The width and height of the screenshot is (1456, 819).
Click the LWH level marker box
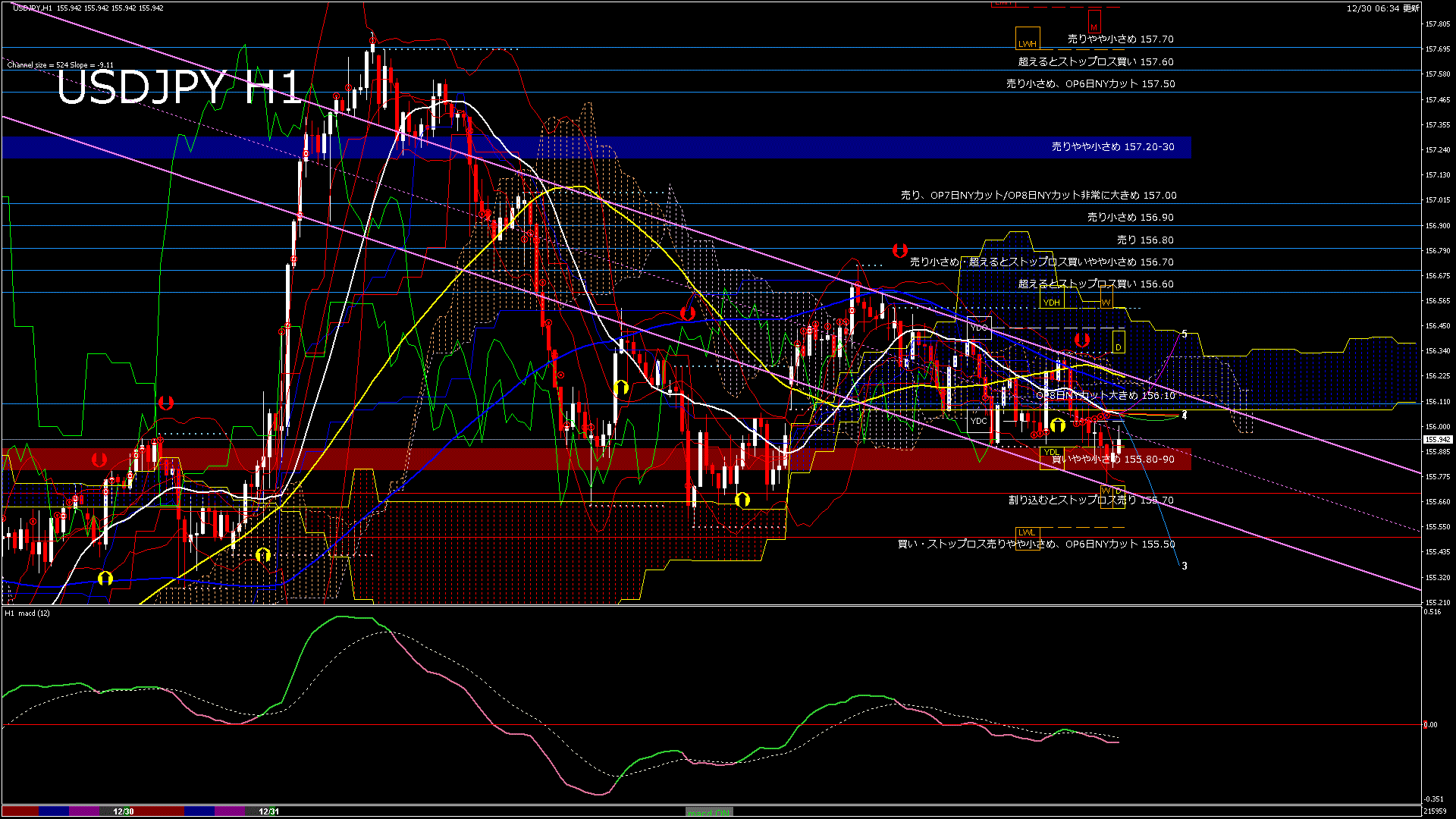click(x=1028, y=39)
